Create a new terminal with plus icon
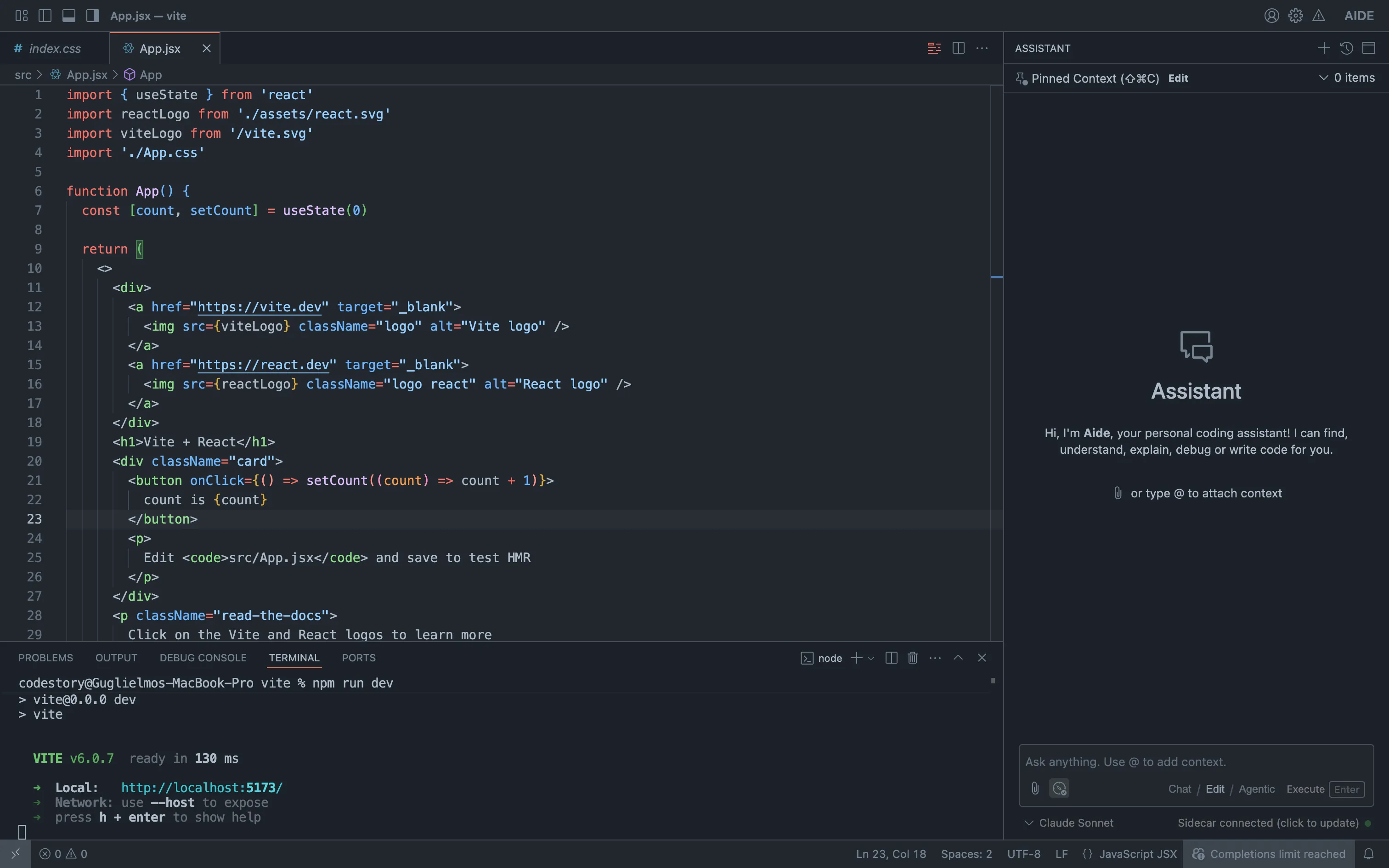The height and width of the screenshot is (868, 1389). point(856,658)
